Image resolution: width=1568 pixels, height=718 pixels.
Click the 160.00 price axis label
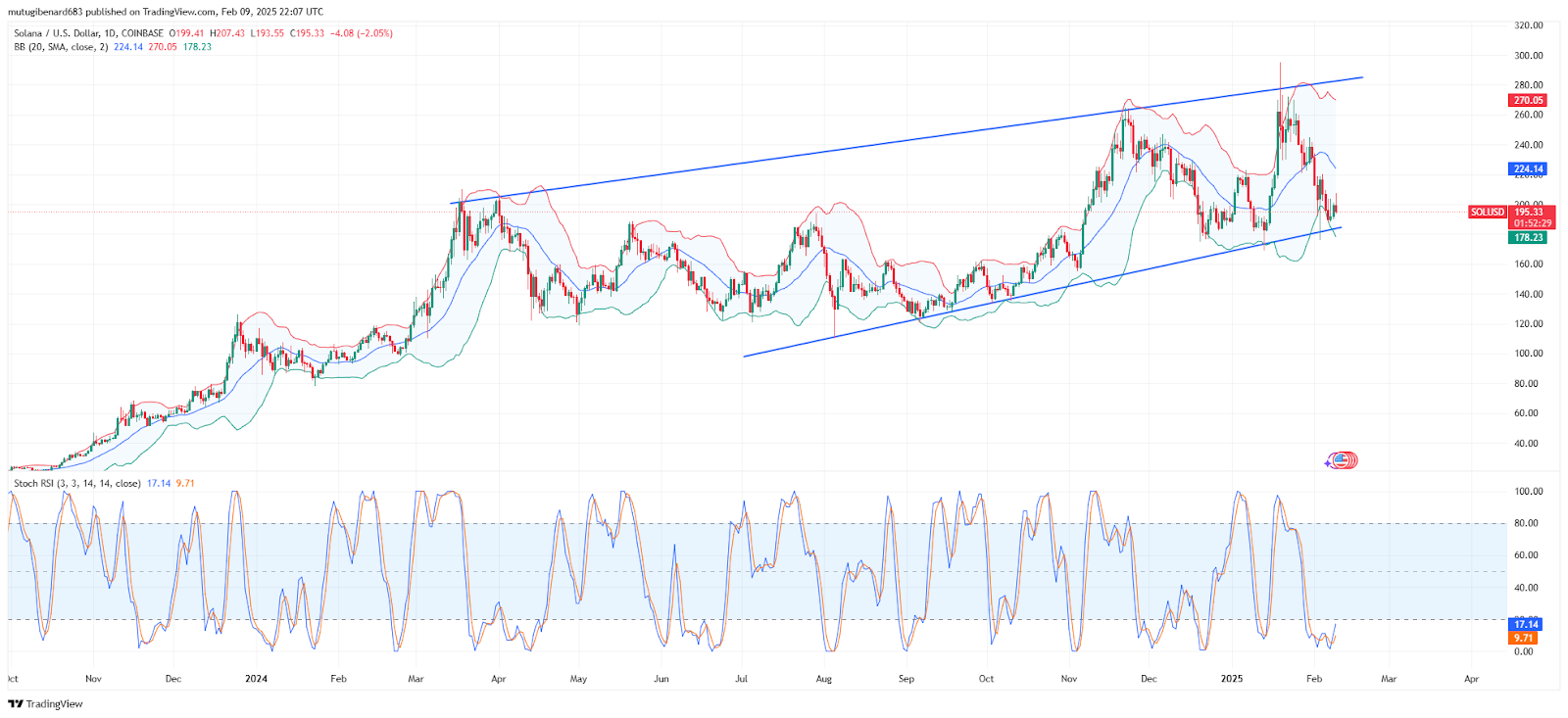pyautogui.click(x=1529, y=263)
